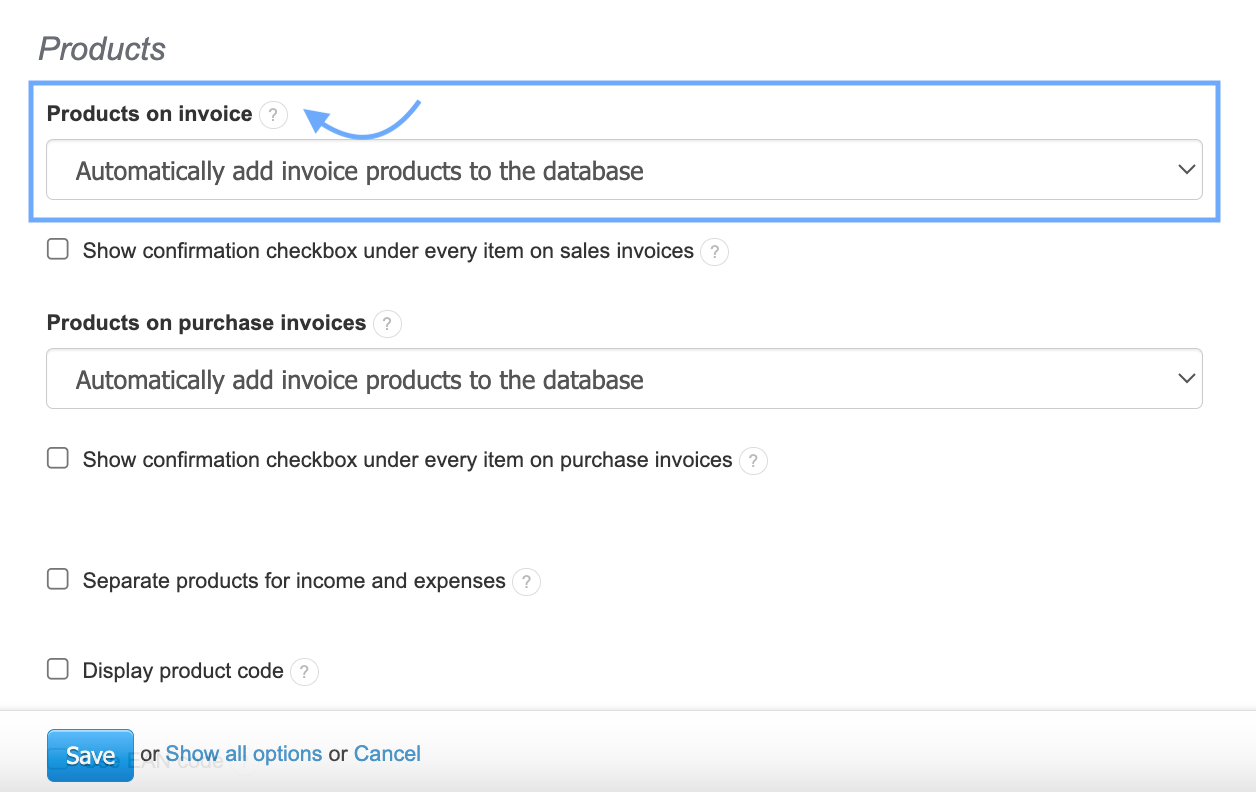Click question mark next to Display product code
The width and height of the screenshot is (1256, 792).
pos(304,672)
